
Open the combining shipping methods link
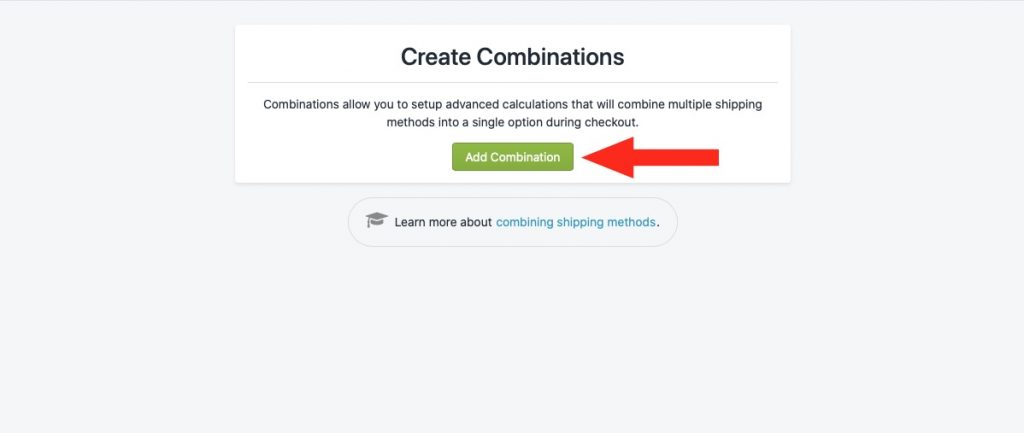tap(575, 222)
